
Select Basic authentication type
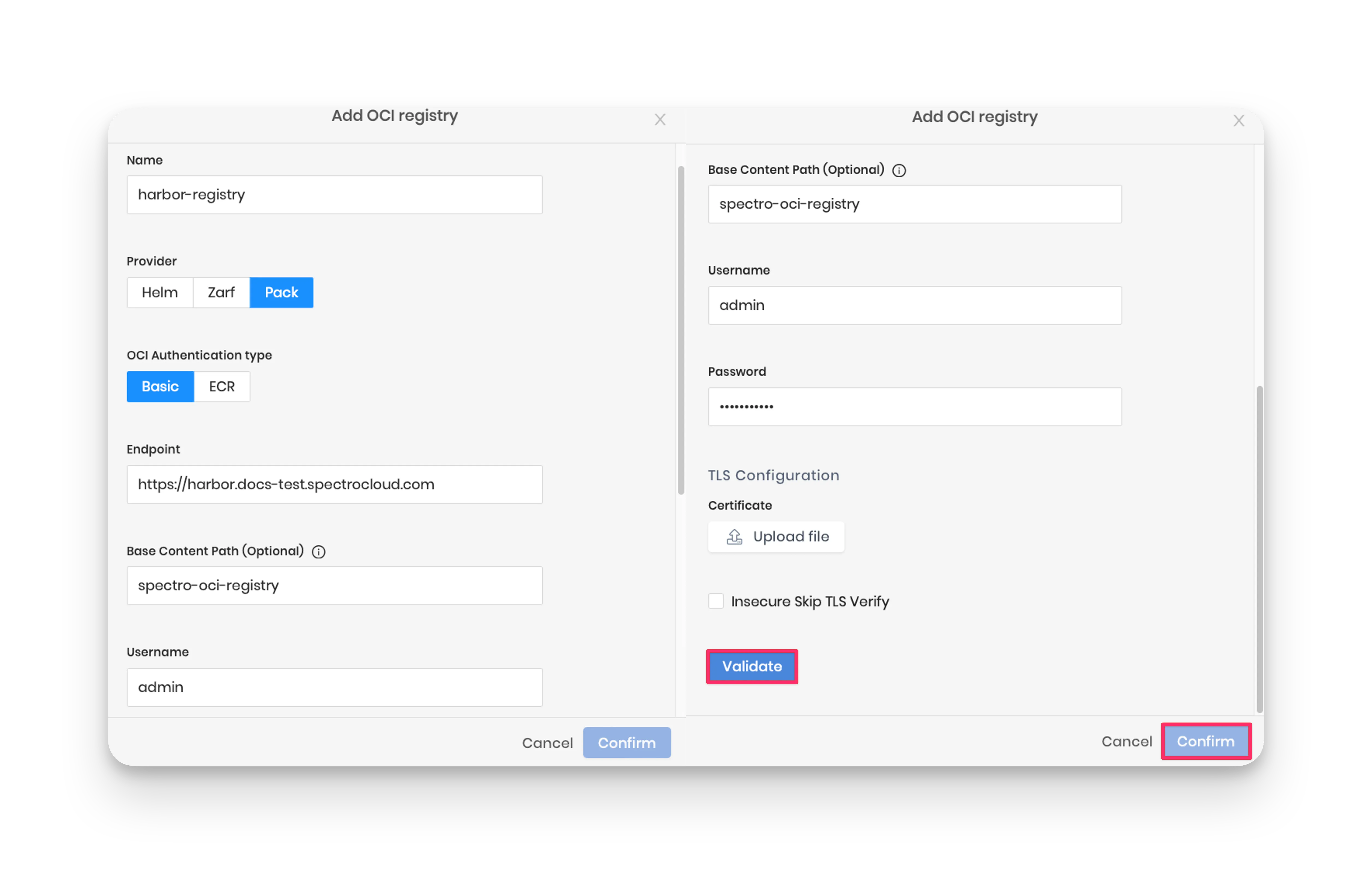click(160, 386)
